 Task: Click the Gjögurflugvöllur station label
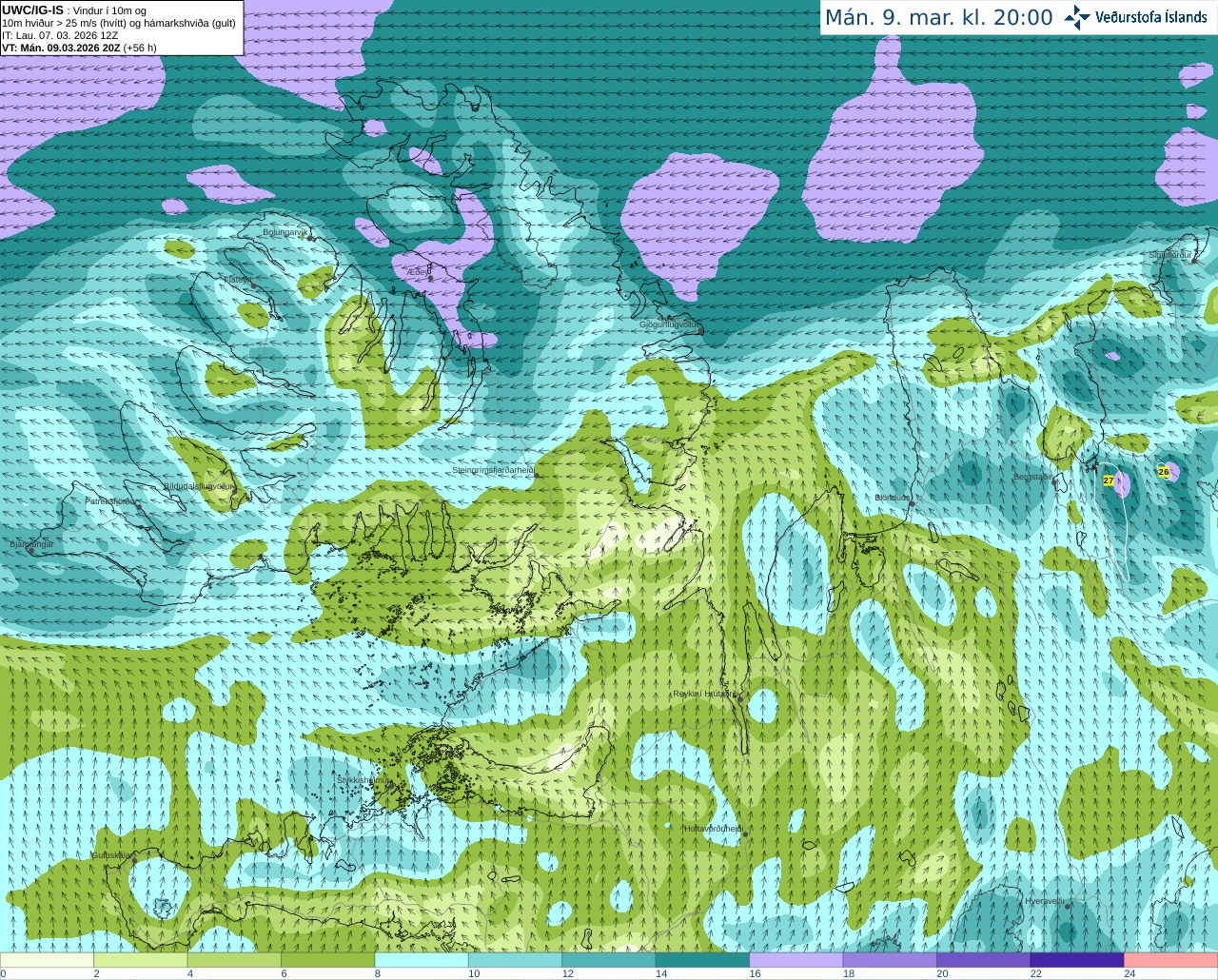pos(670,324)
